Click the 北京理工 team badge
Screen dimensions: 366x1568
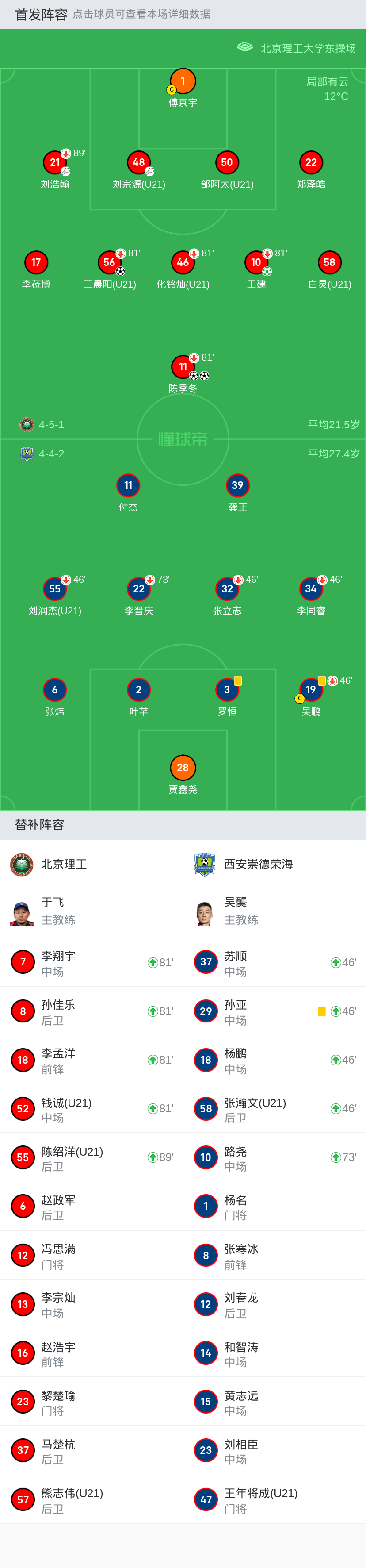coord(22,864)
